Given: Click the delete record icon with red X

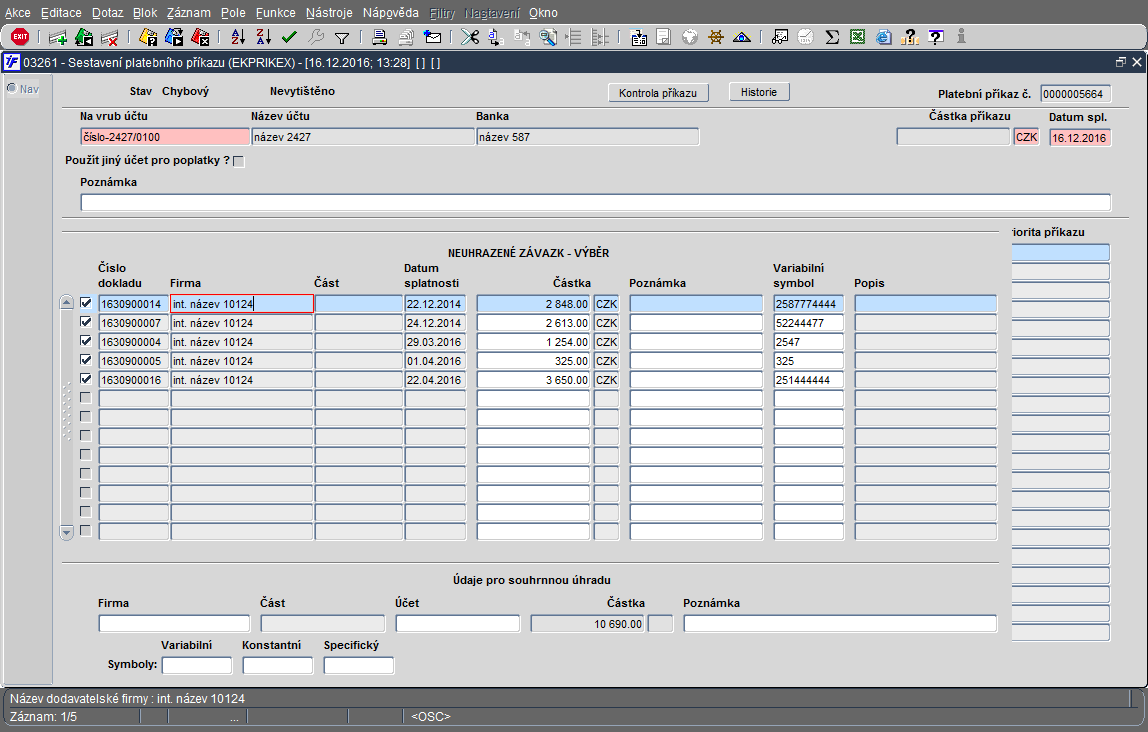Looking at the screenshot, I should [x=110, y=38].
